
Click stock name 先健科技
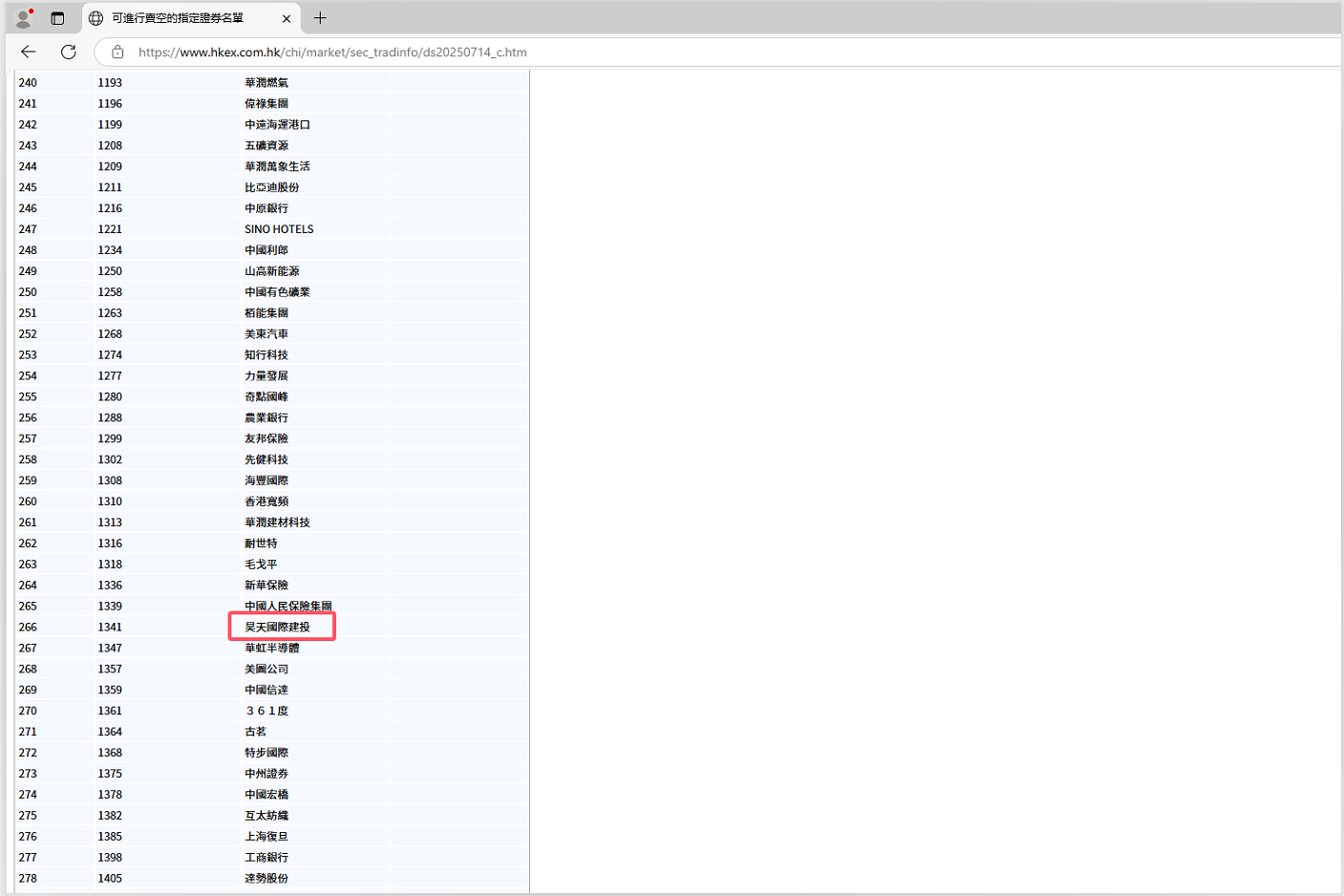[267, 460]
